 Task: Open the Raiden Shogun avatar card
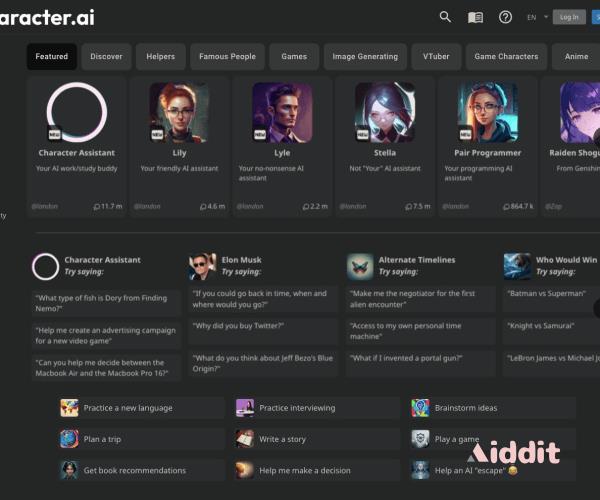click(580, 112)
